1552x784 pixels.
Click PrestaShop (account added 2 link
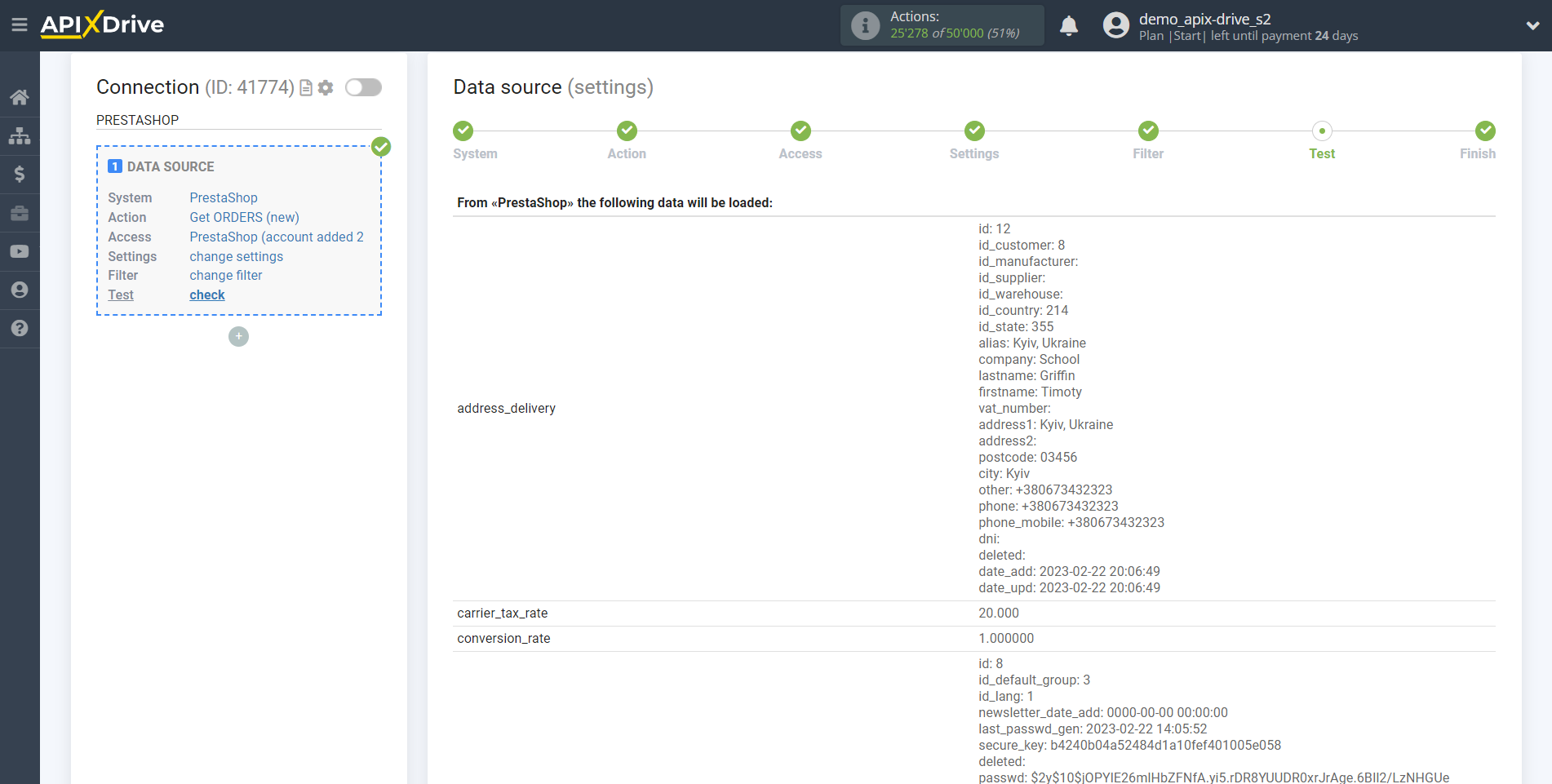[x=277, y=237]
